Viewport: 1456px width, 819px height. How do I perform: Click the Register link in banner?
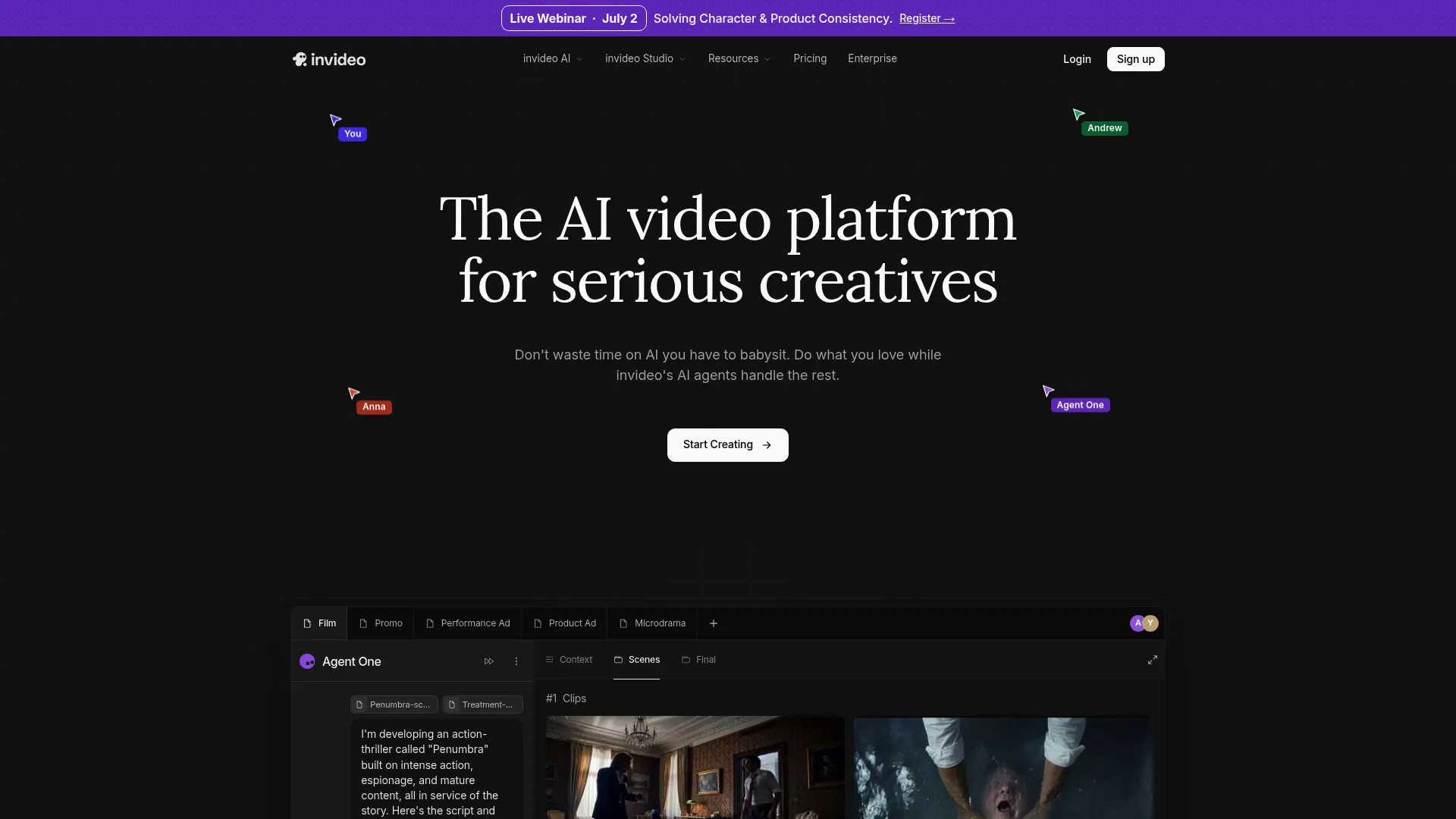927,18
